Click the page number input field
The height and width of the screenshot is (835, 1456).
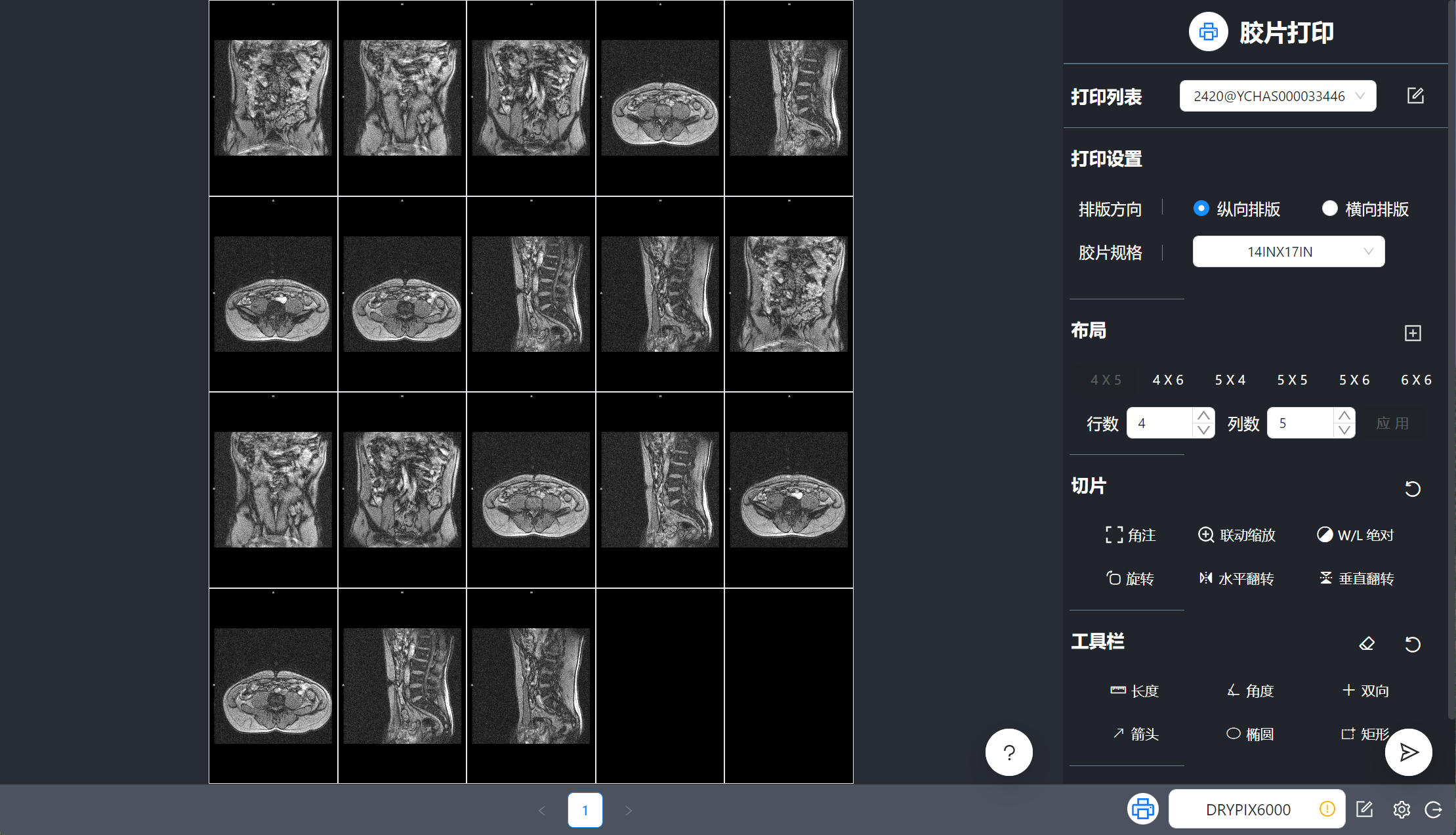[x=585, y=810]
